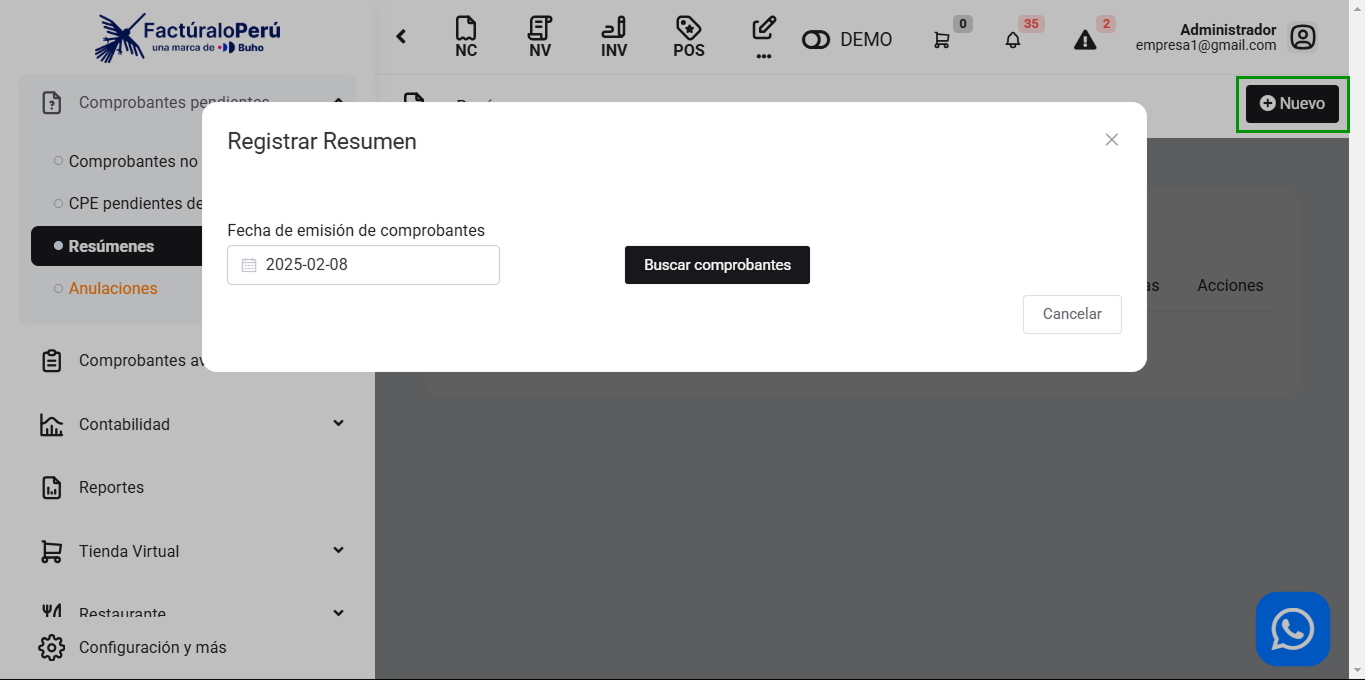Open the bell notifications icon

coord(1013,40)
